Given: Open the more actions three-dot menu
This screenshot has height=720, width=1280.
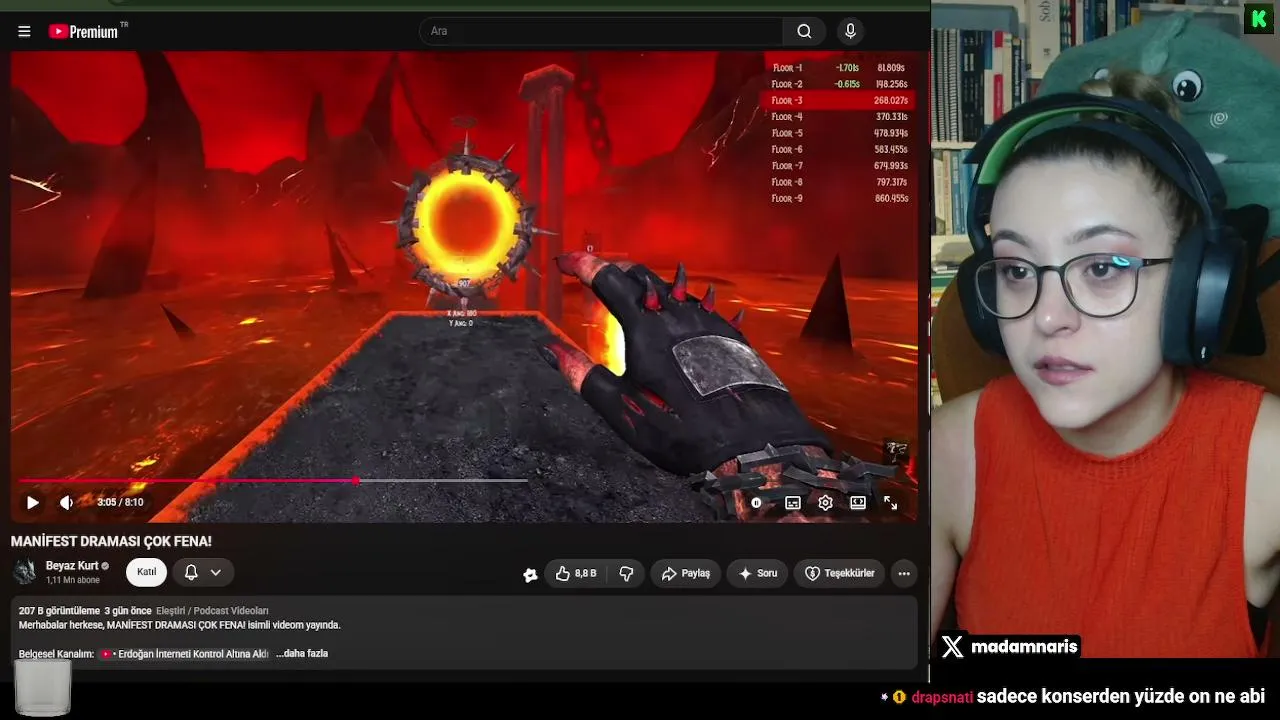Looking at the screenshot, I should [904, 573].
